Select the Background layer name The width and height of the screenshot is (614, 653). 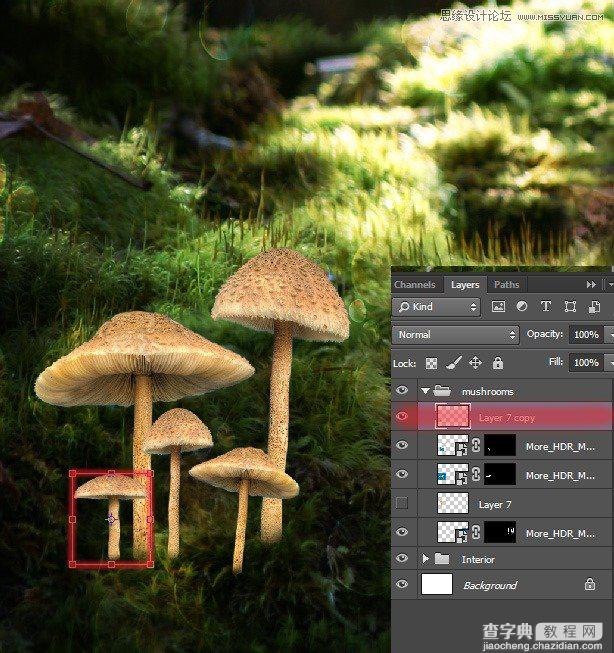(x=490, y=586)
